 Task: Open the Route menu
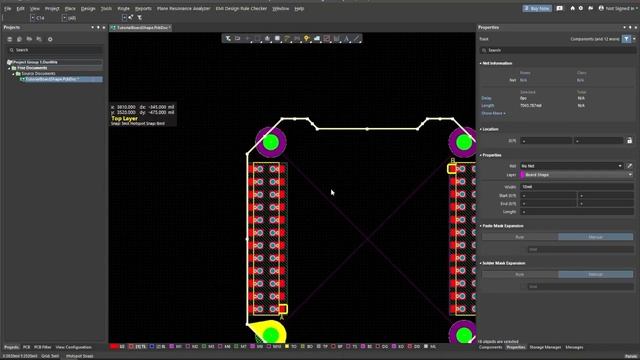[x=123, y=8]
